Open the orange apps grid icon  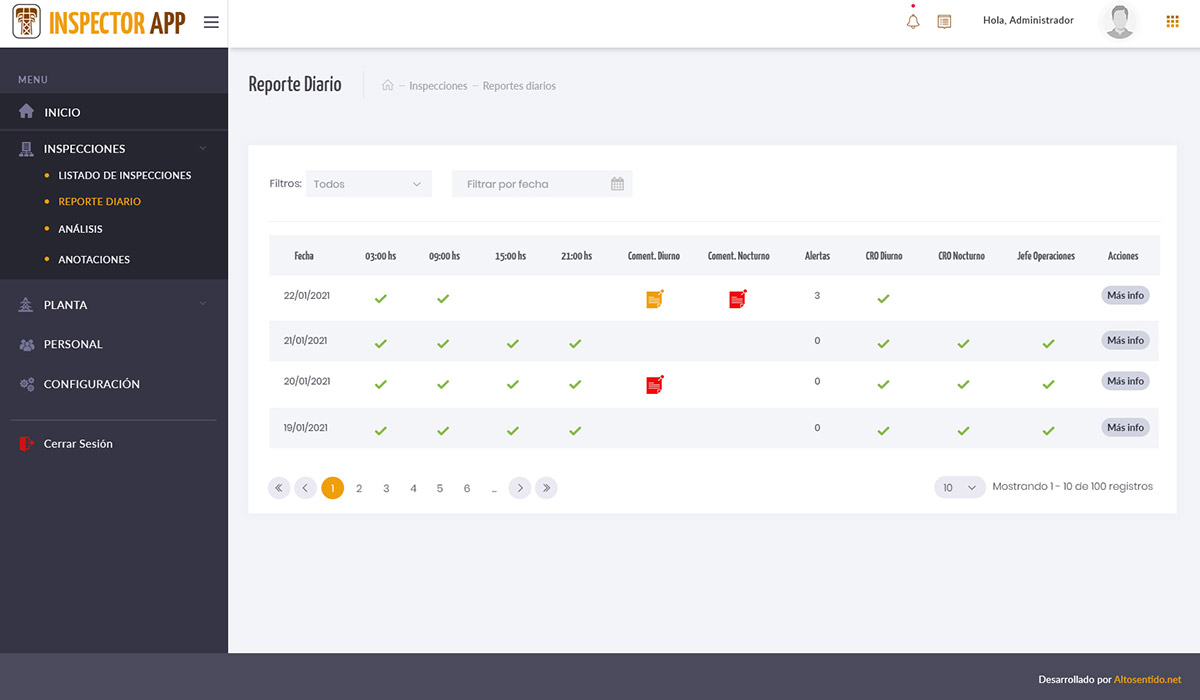(1172, 21)
